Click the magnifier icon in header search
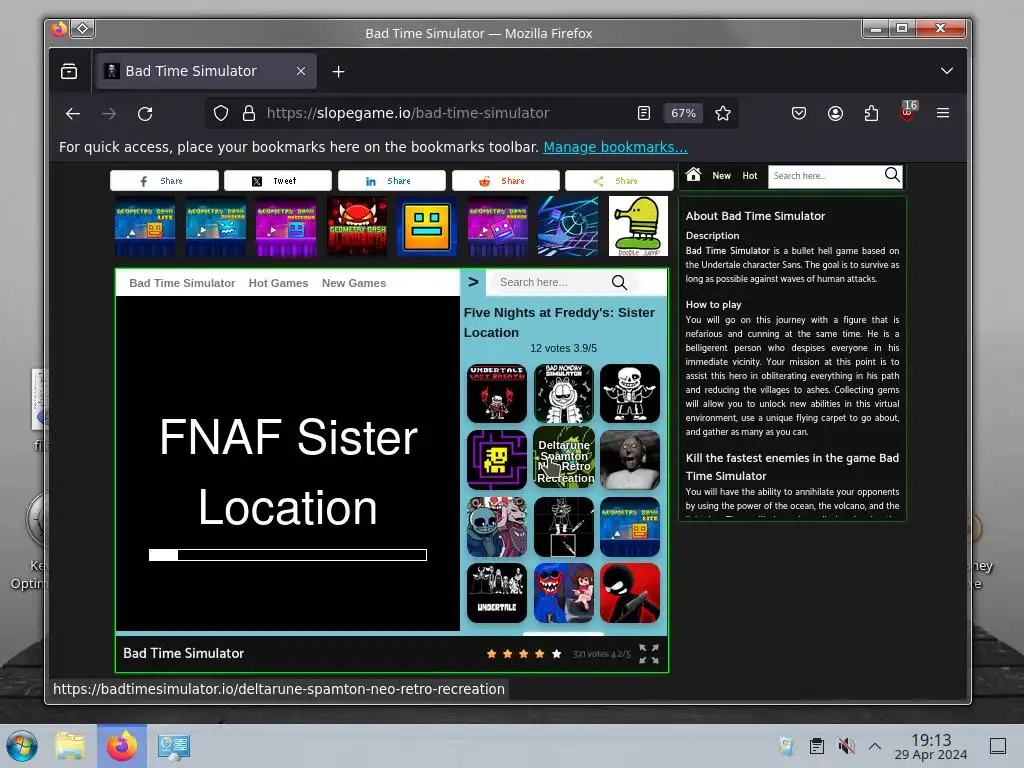The image size is (1024, 768). point(892,174)
